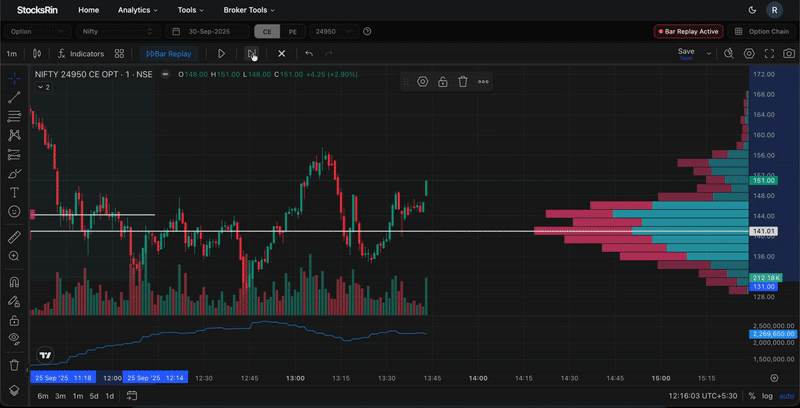Expand the 24950 strike price dropdown

334,32
